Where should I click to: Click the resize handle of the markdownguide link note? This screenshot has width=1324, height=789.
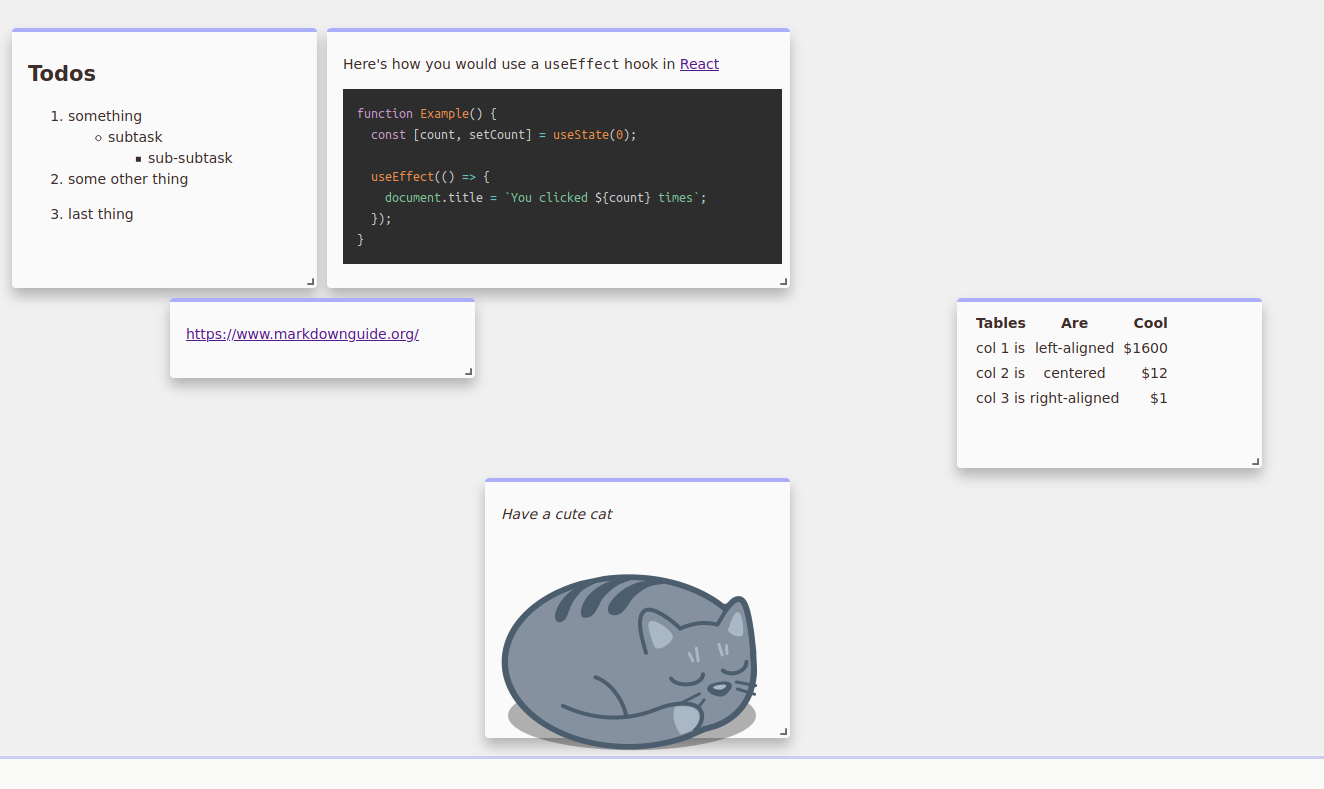click(x=469, y=372)
